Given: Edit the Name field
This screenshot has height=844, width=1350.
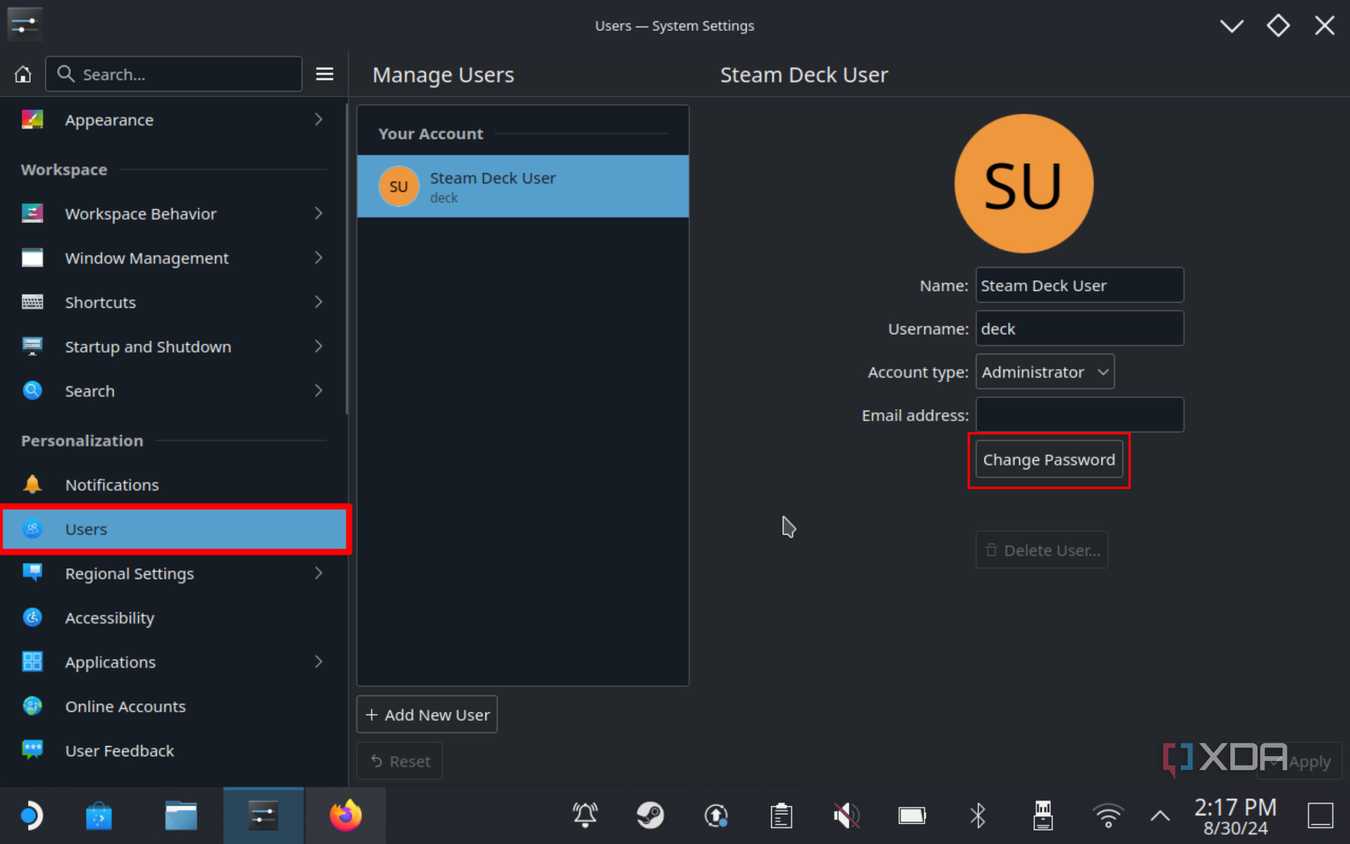Looking at the screenshot, I should point(1080,285).
